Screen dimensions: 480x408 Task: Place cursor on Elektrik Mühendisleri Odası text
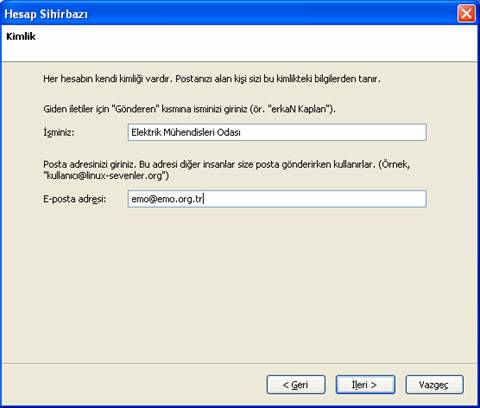point(186,132)
